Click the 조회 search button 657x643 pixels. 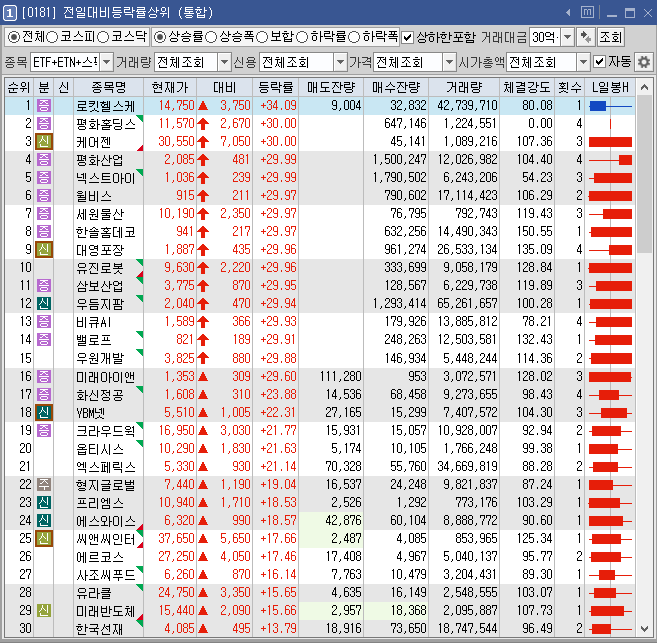610,37
